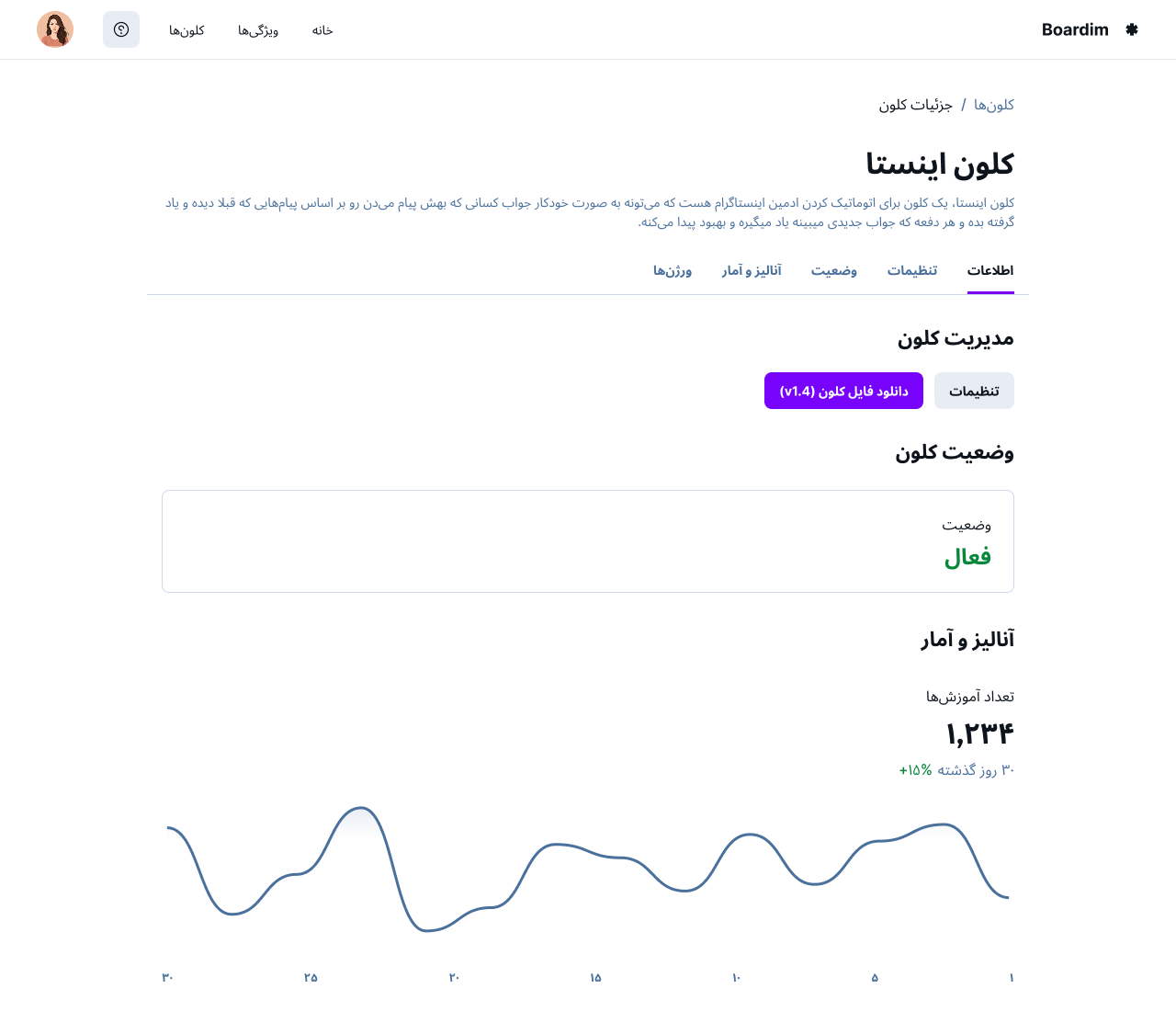
Task: Click the فعال status card
Action: pyautogui.click(x=588, y=541)
